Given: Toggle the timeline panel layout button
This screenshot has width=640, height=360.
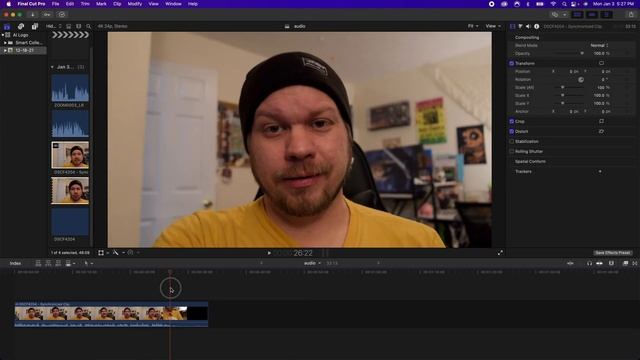Looking at the screenshot, I should point(592,15).
